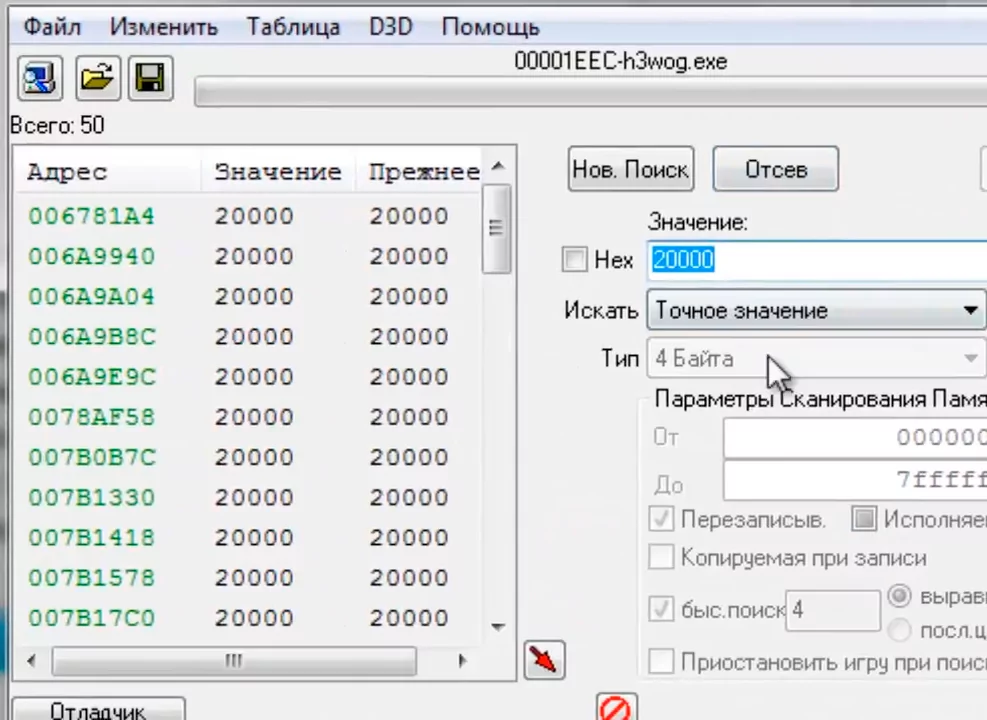
Task: Click the results list vertical scrollbar thumb
Action: tap(496, 229)
